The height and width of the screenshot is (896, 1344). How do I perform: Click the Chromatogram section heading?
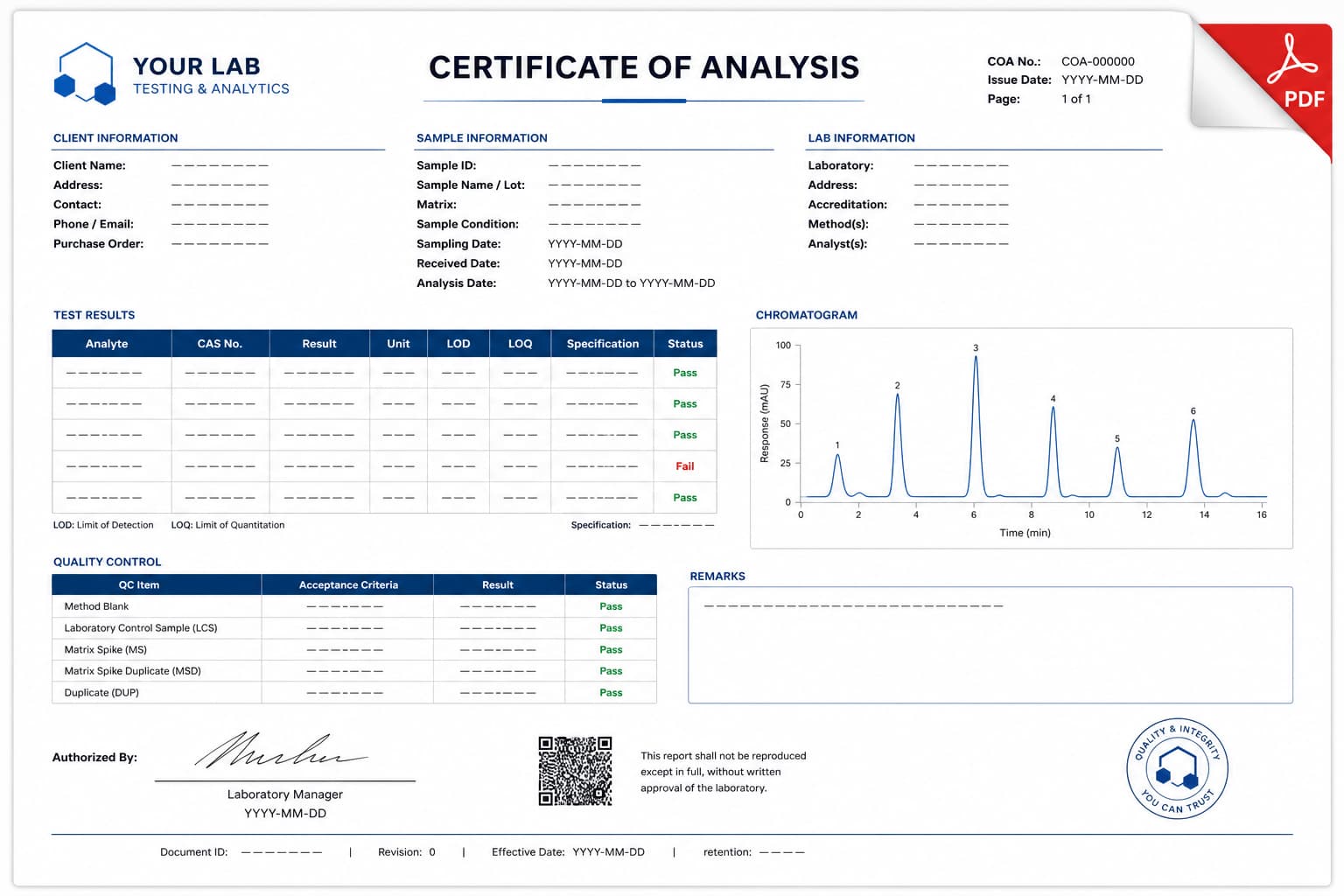pyautogui.click(x=807, y=315)
